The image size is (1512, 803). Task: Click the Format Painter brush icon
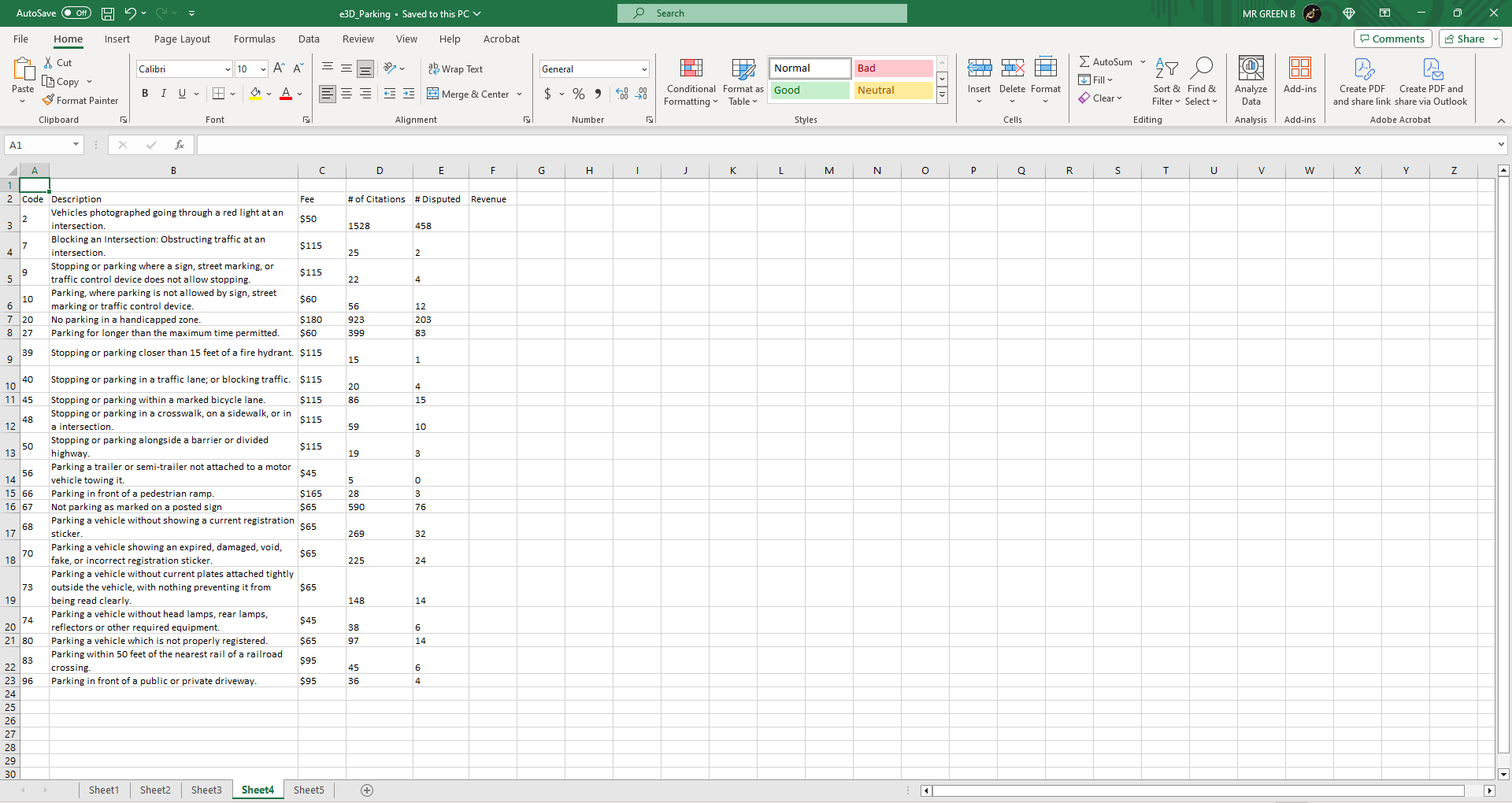48,100
